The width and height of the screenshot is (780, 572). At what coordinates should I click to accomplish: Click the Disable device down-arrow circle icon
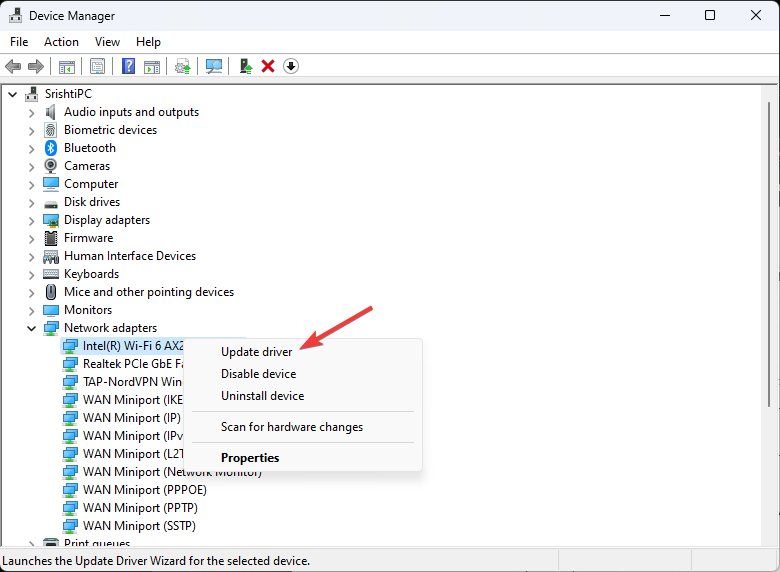[x=291, y=66]
